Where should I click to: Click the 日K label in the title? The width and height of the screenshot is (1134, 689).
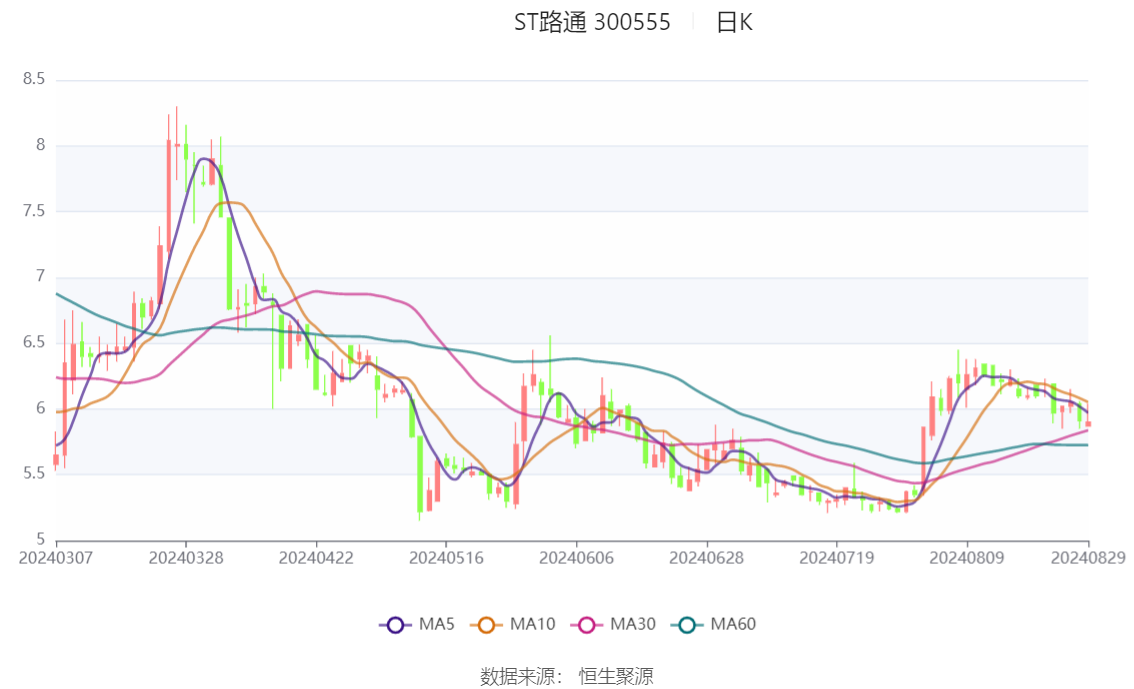pyautogui.click(x=734, y=22)
